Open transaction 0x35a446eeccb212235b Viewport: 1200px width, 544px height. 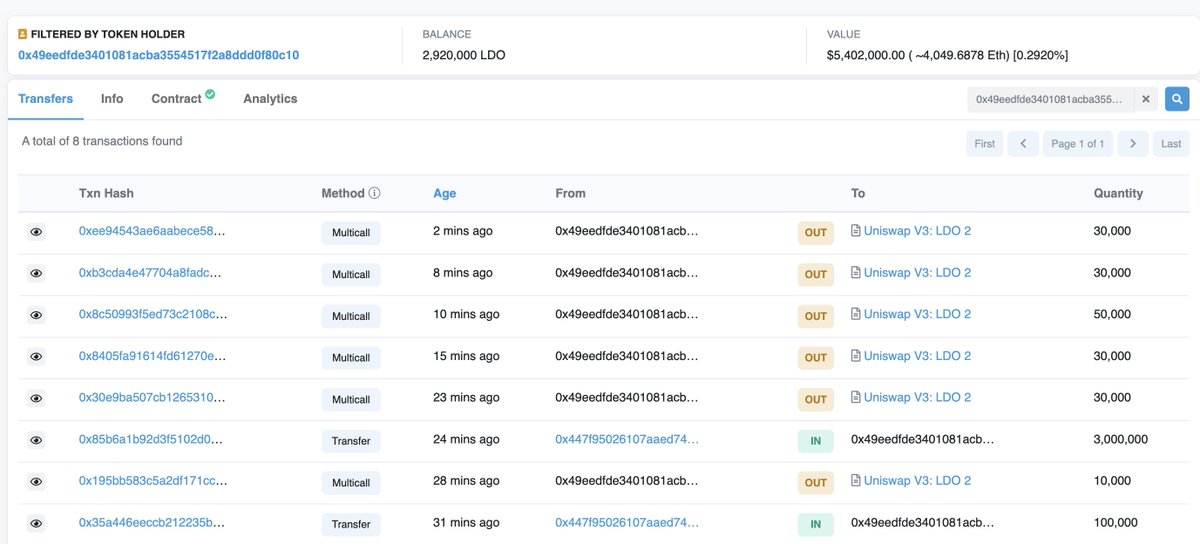tap(151, 522)
